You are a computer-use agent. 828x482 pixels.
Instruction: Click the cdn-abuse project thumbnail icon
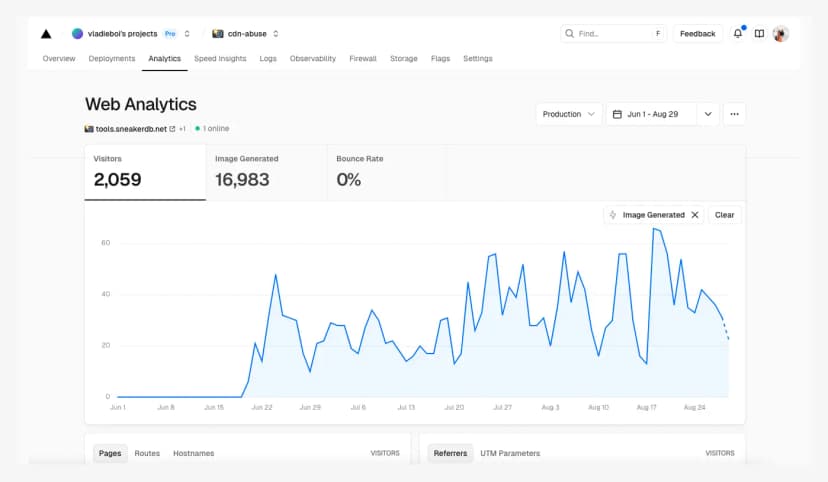217,34
